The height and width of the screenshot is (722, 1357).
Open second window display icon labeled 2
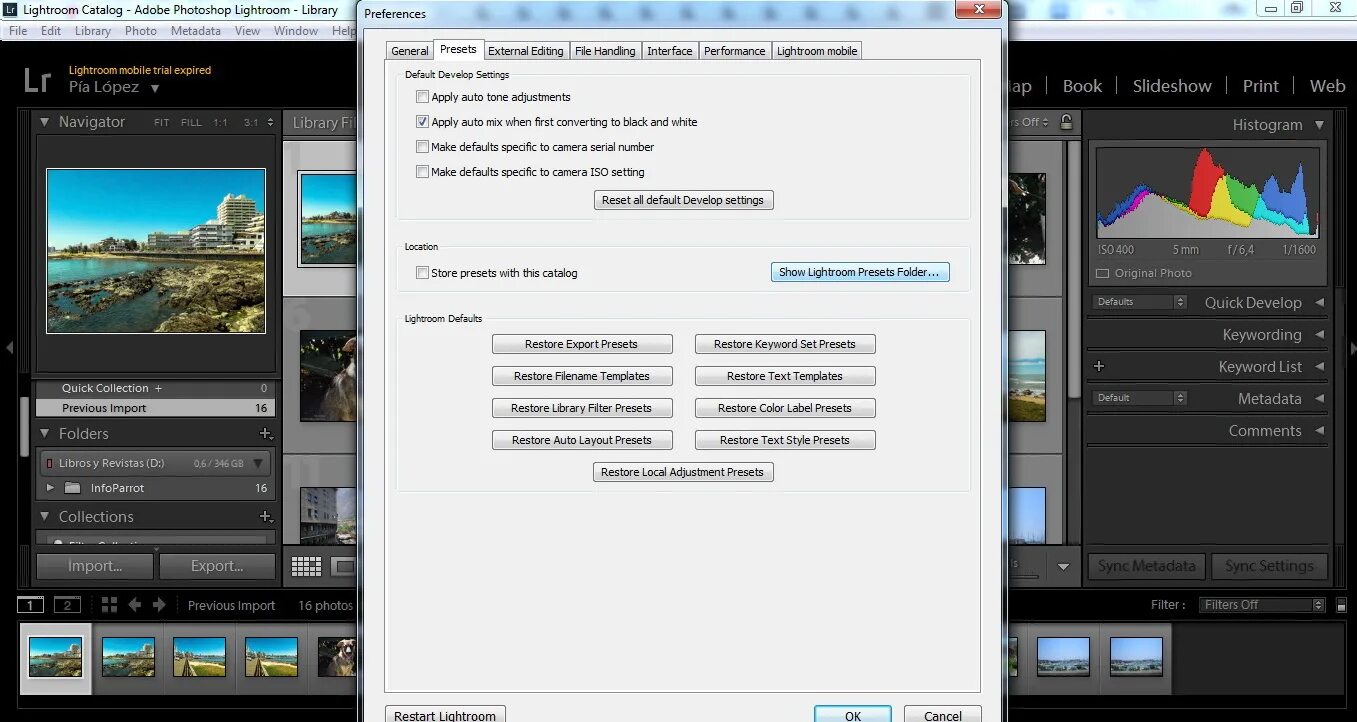click(67, 605)
